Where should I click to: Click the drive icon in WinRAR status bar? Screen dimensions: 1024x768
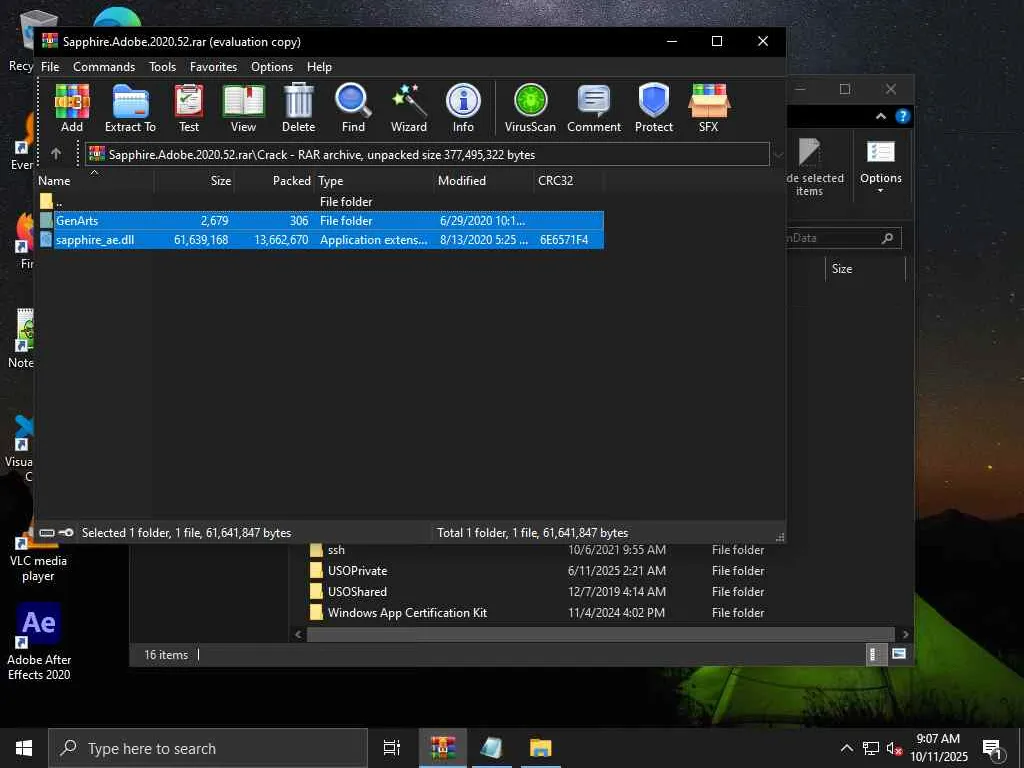[46, 533]
